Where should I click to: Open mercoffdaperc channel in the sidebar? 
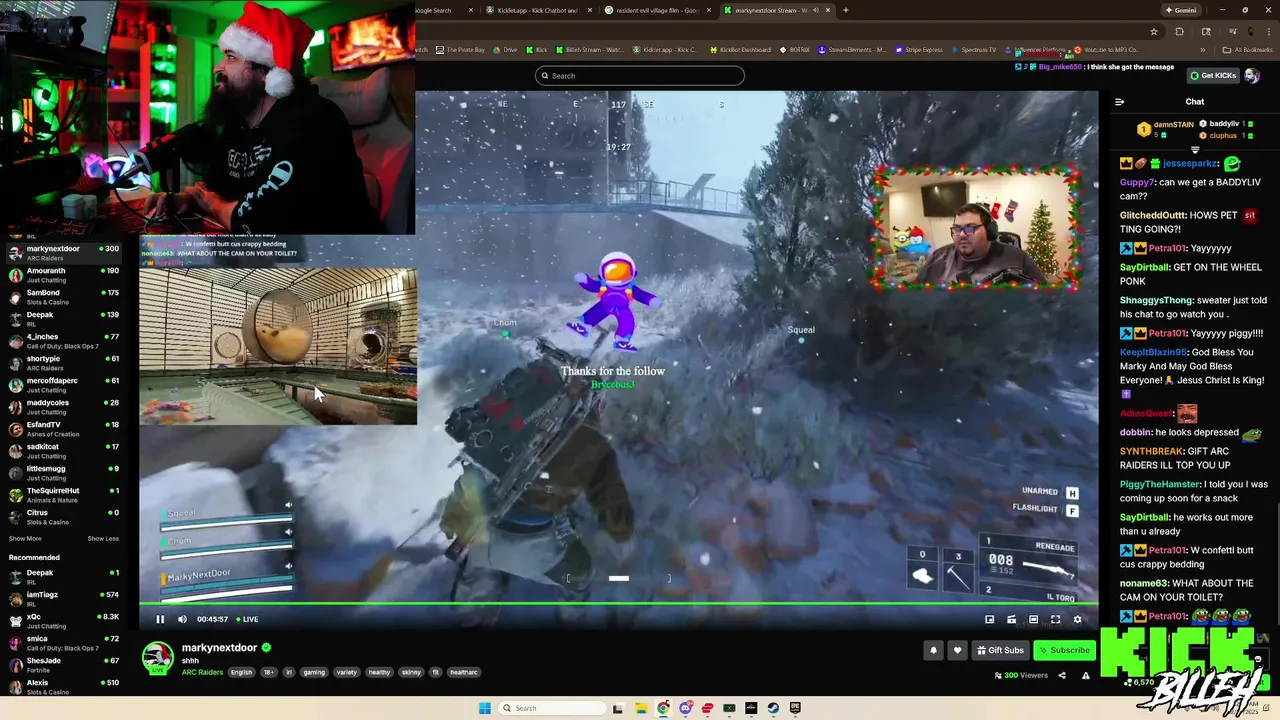point(64,385)
